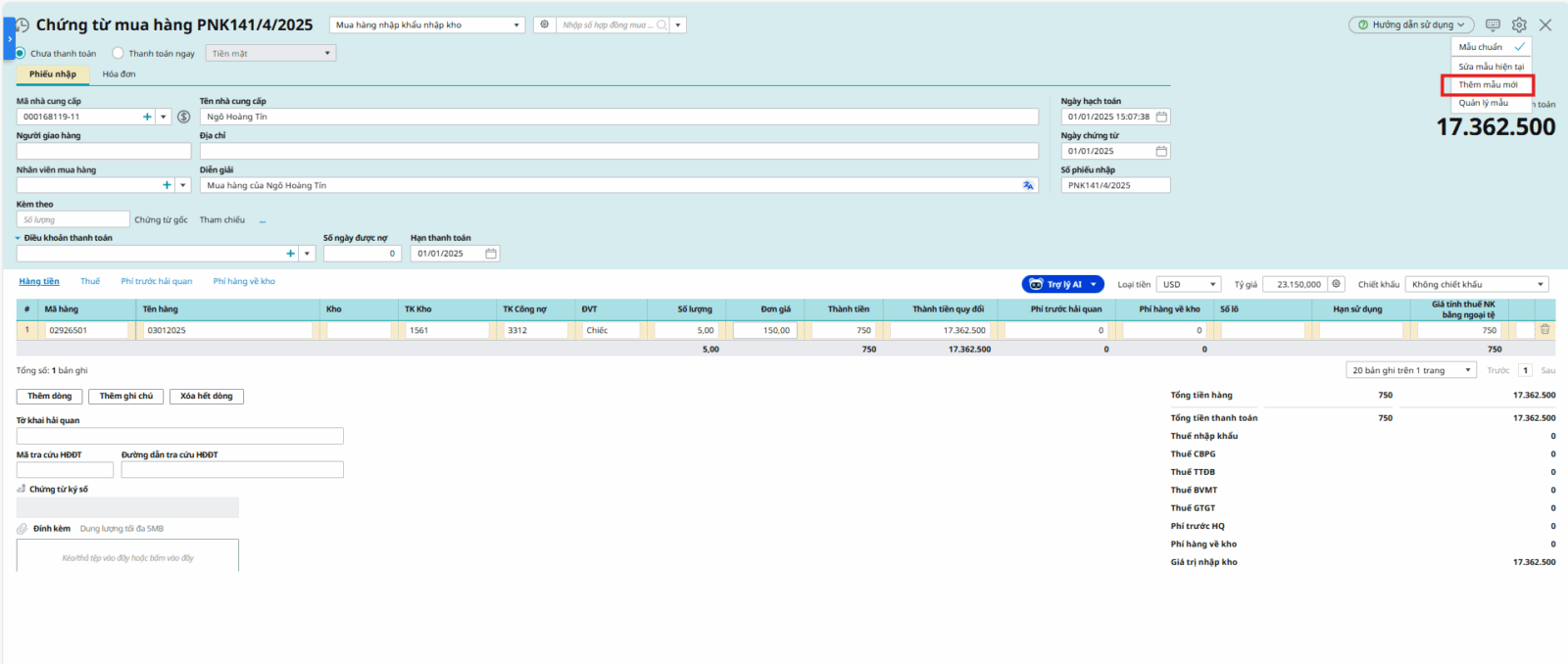Click the Thêm dòng button
This screenshot has width=1568, height=664.
click(x=49, y=397)
